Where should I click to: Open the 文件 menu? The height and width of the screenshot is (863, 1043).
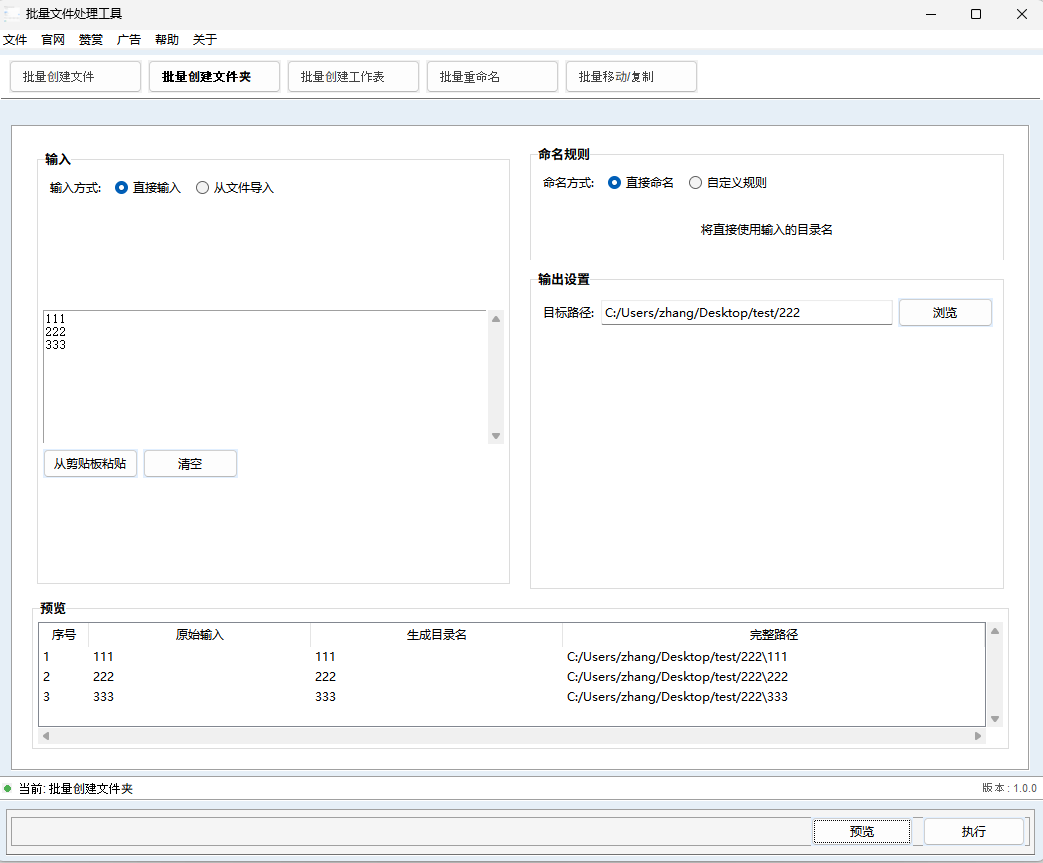16,39
